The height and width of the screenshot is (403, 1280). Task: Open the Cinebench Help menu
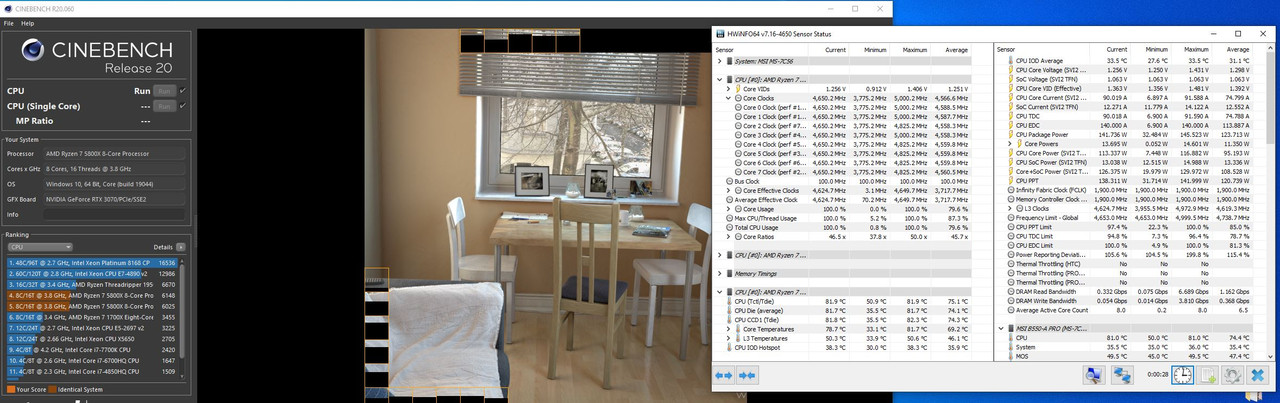(x=27, y=22)
